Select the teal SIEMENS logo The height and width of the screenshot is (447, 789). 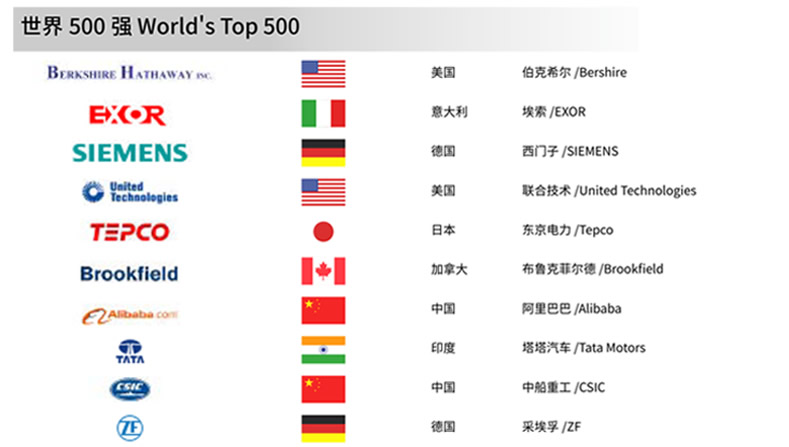(130, 153)
